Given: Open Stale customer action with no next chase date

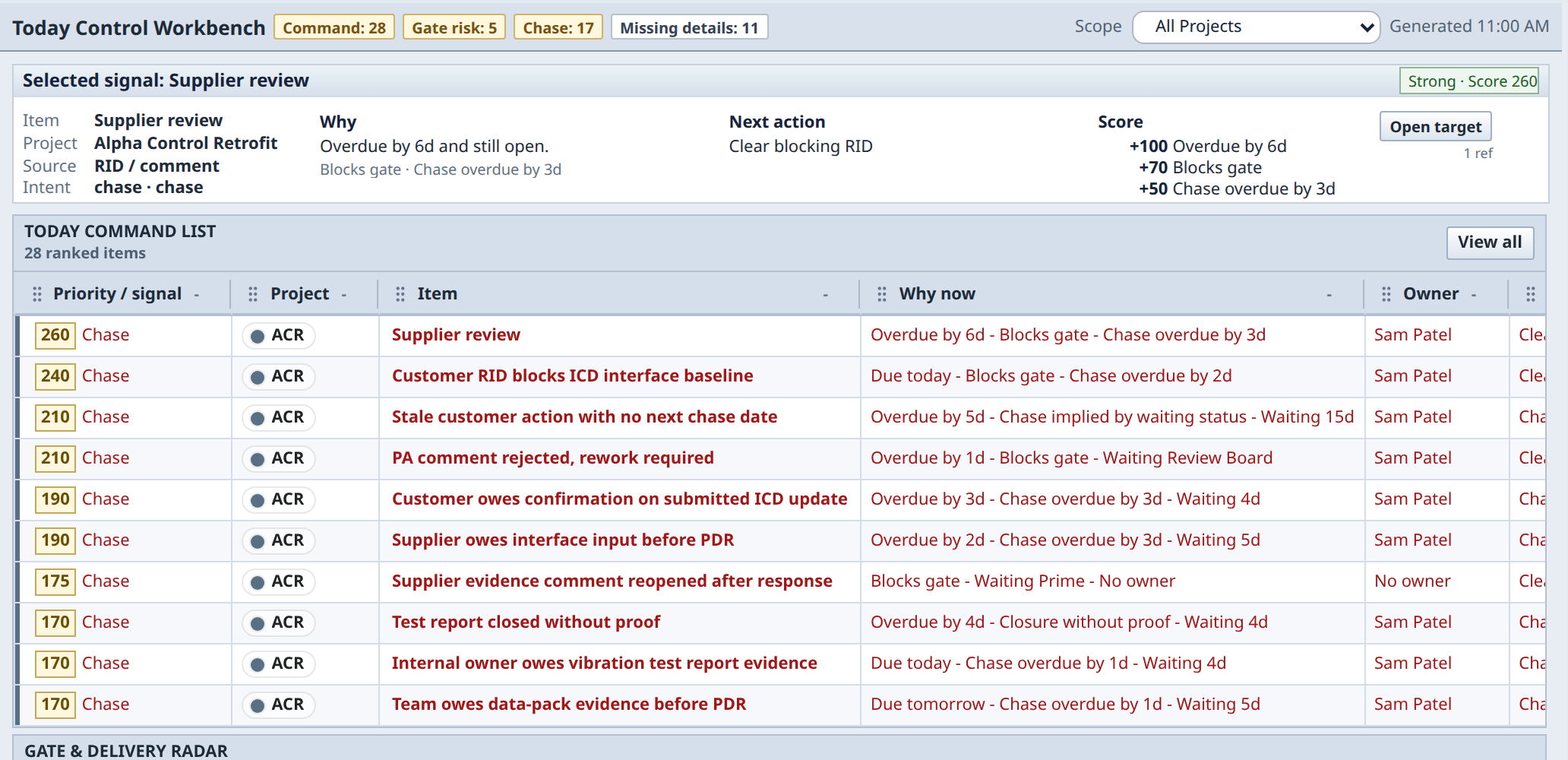Looking at the screenshot, I should pyautogui.click(x=584, y=417).
